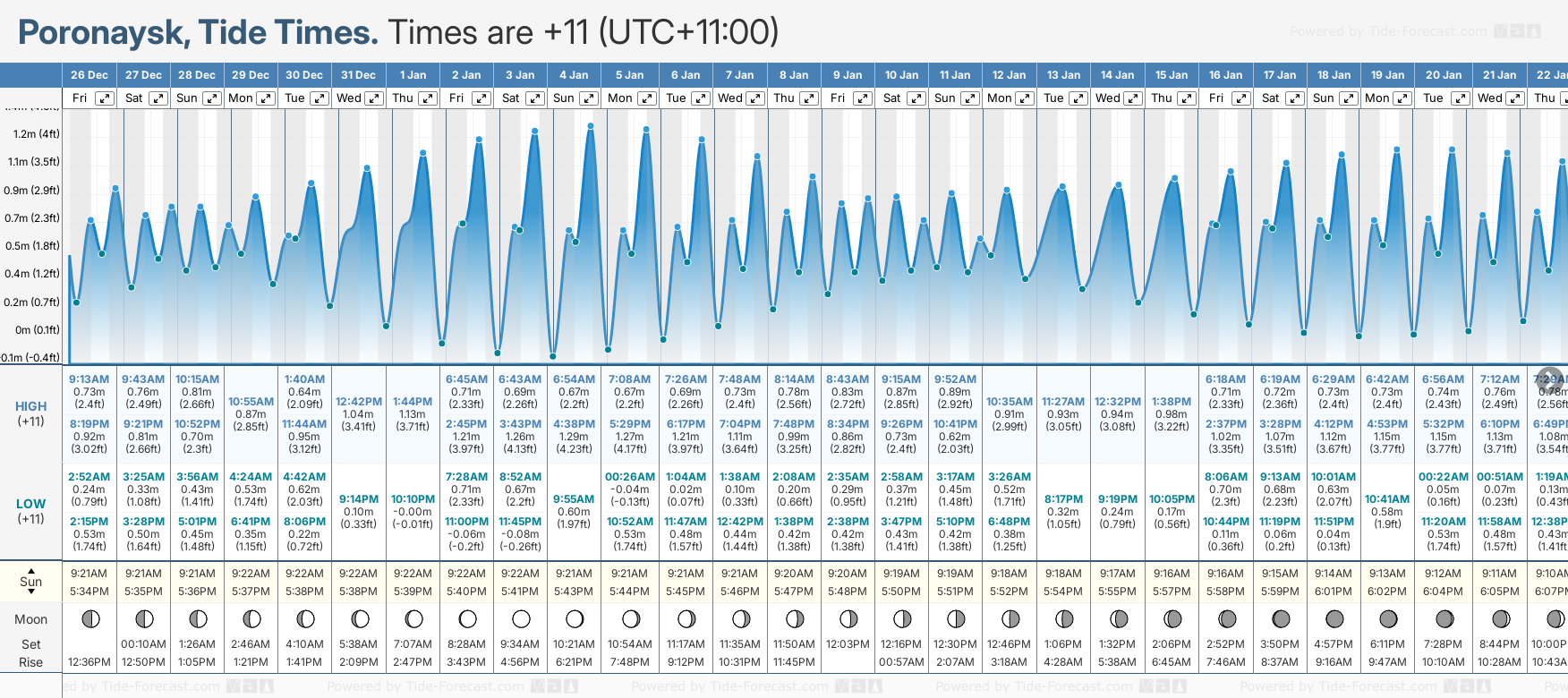This screenshot has width=1568, height=698.
Task: Click the expand arrows beside Sun 4 Jan
Action: click(588, 98)
